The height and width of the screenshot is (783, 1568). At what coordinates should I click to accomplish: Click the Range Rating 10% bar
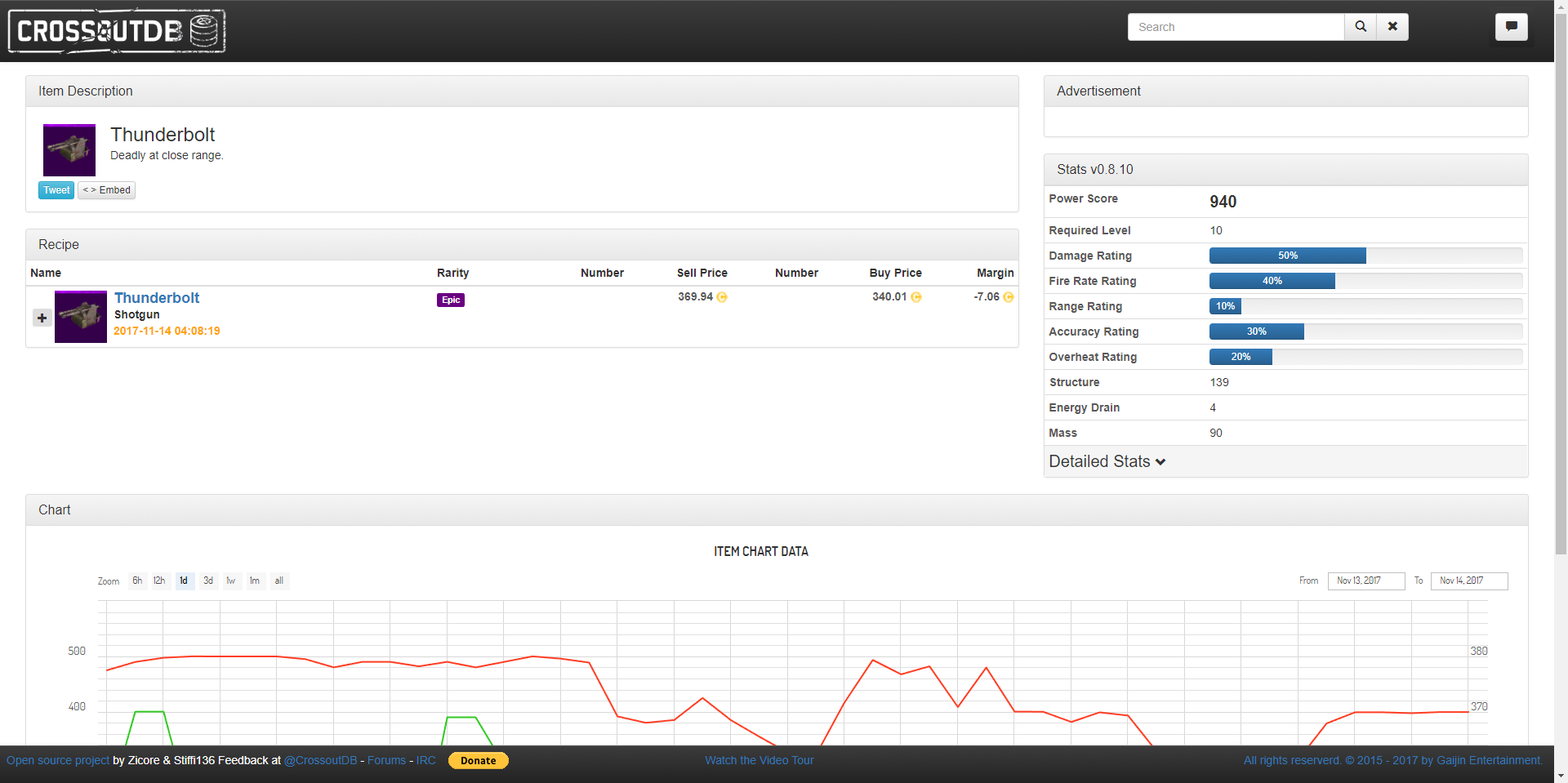[x=1225, y=306]
